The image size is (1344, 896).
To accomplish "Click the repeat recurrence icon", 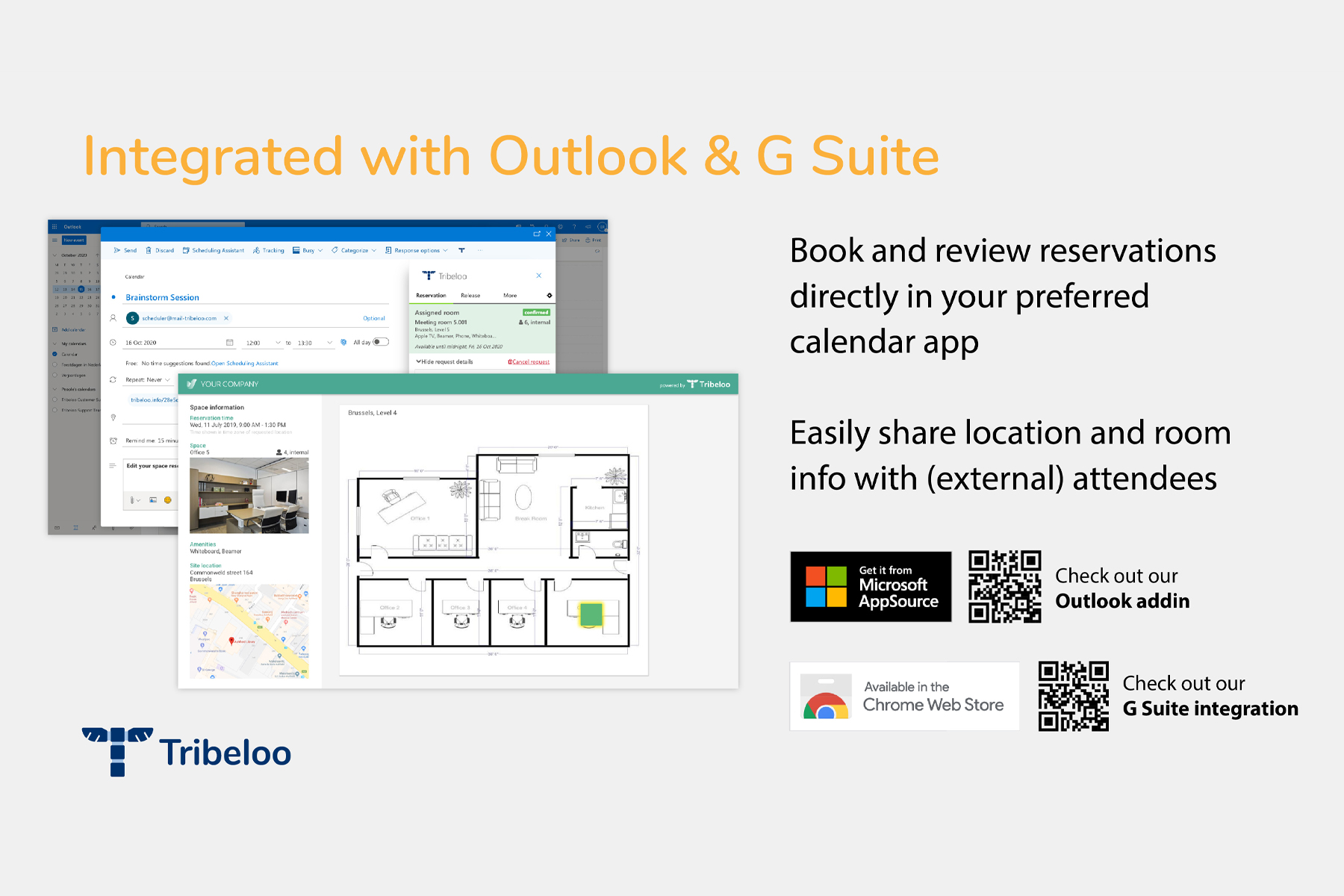I will click(113, 380).
